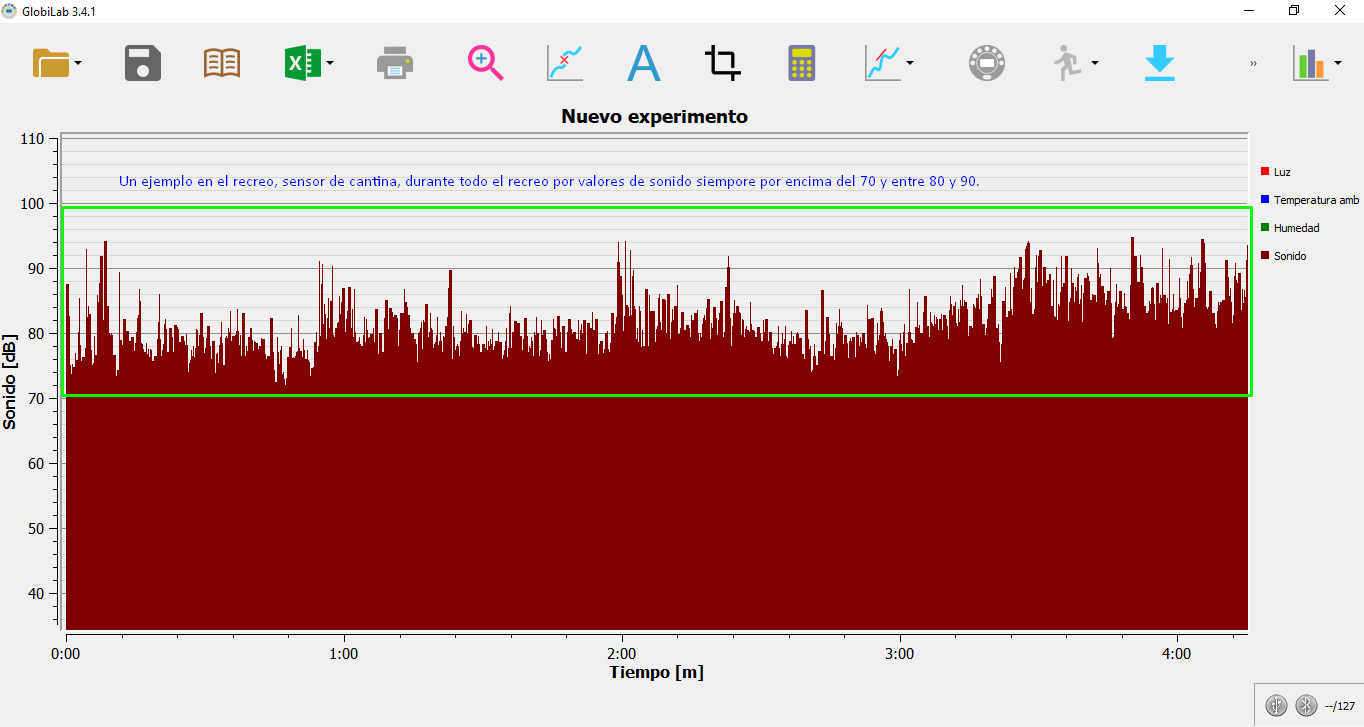Image resolution: width=1364 pixels, height=727 pixels.
Task: Select the magnifier zoom tool
Action: coord(485,63)
